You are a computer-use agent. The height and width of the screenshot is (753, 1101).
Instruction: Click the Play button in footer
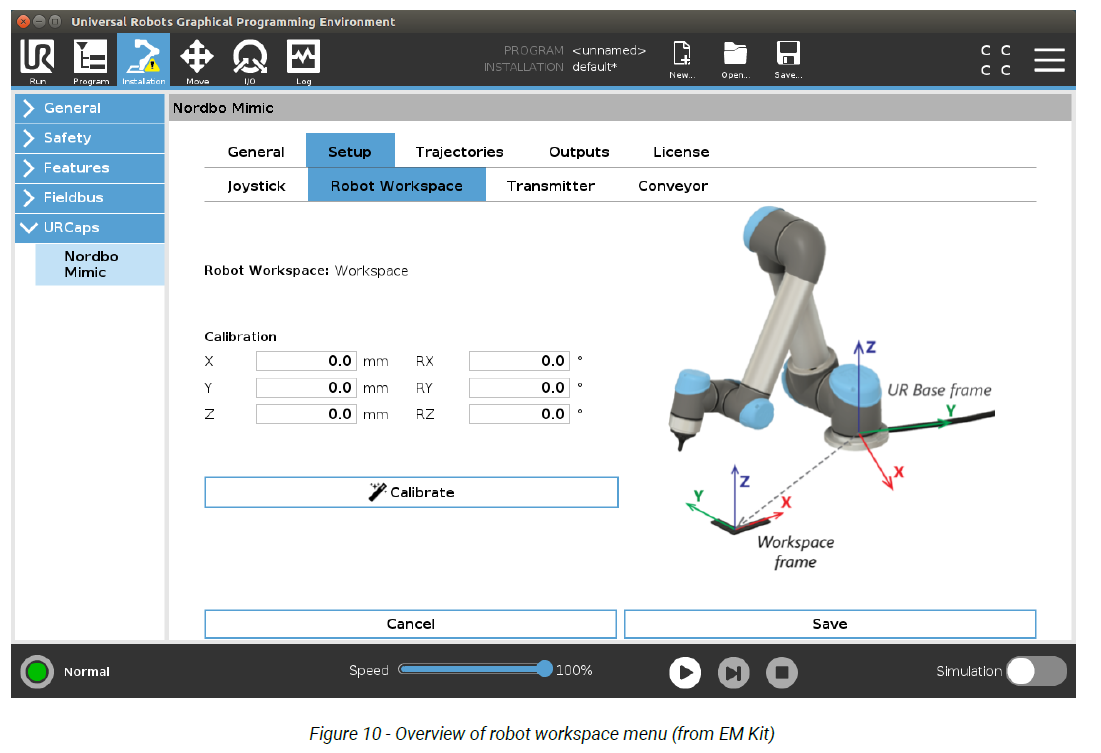tap(685, 672)
